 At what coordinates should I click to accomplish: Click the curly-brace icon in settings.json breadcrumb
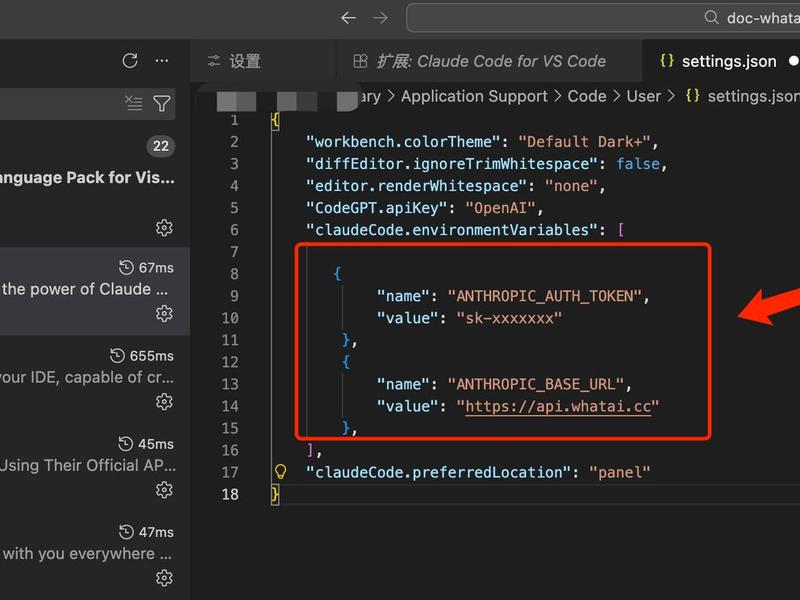[692, 96]
